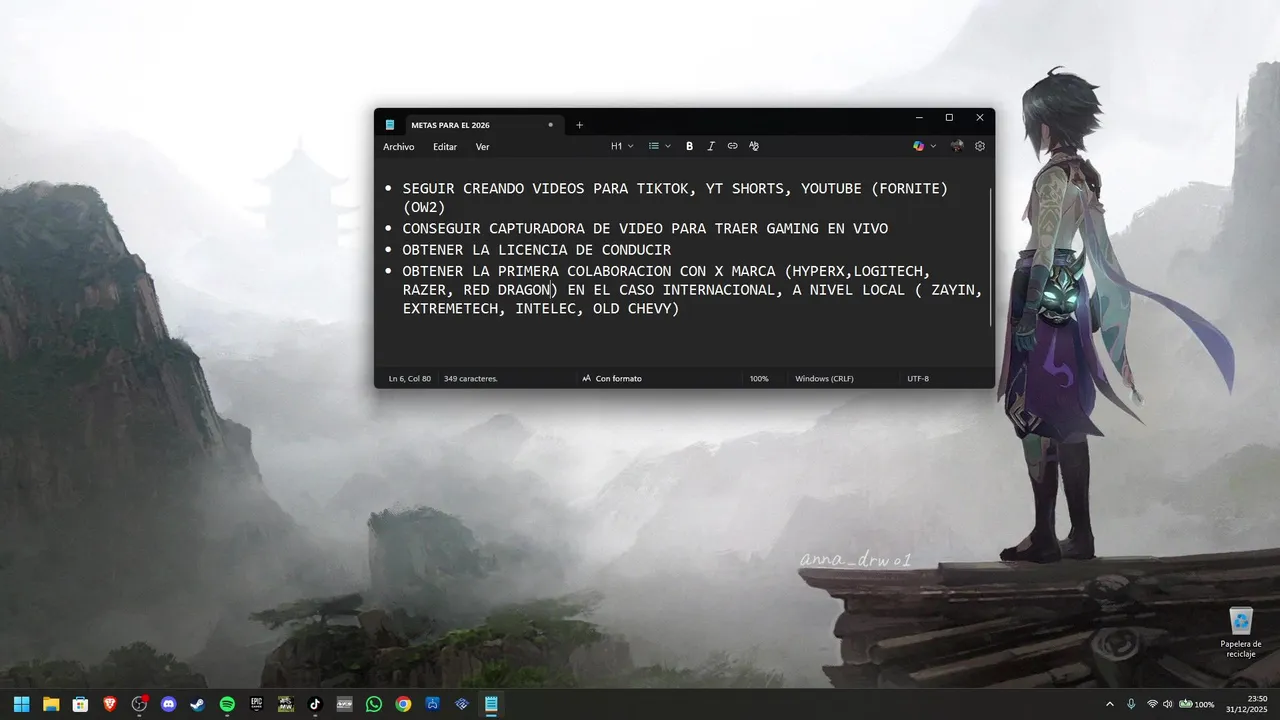Click the microphone tray icon
Screen dimensions: 1280x720
tap(1131, 704)
